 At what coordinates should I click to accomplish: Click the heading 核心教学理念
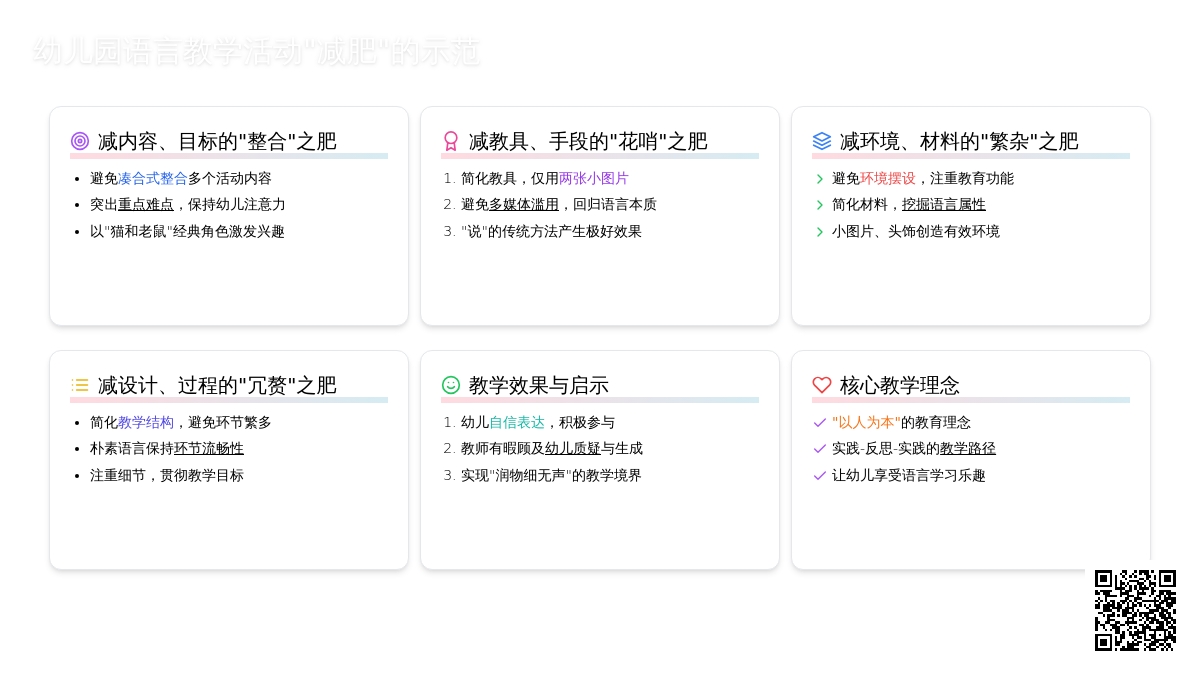coord(899,385)
